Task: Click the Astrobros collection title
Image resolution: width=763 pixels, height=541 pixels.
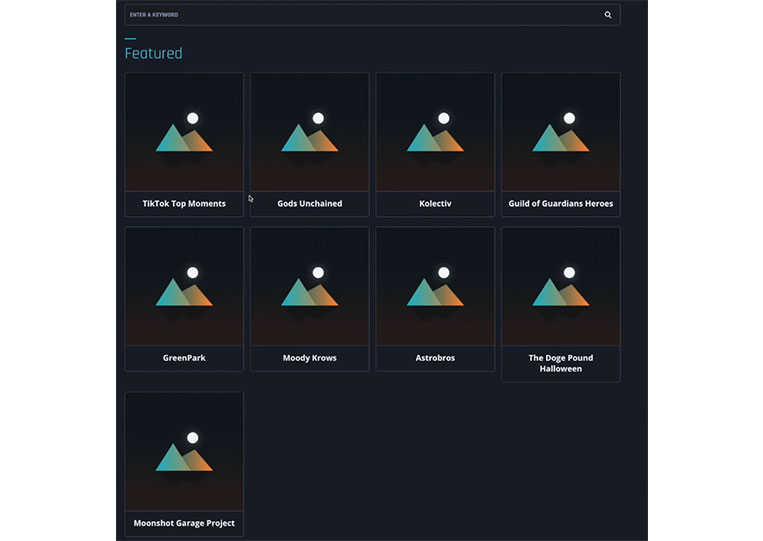Action: (x=435, y=358)
